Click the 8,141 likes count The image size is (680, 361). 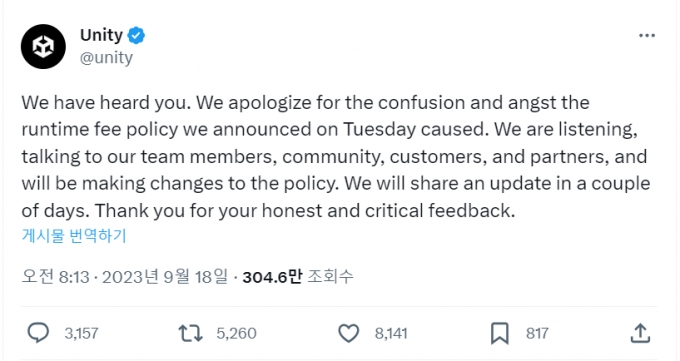click(x=391, y=333)
